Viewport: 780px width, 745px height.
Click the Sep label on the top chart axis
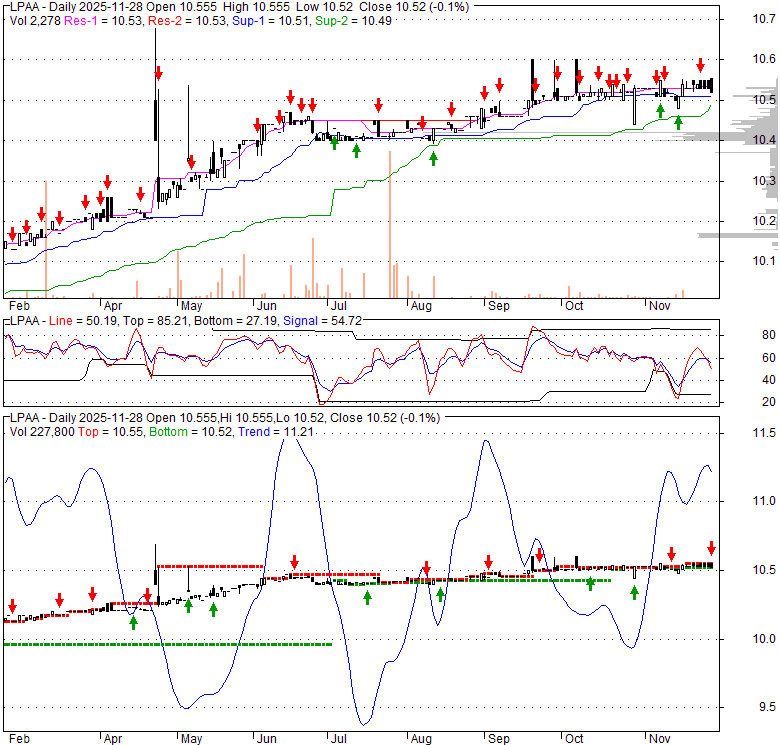point(497,306)
